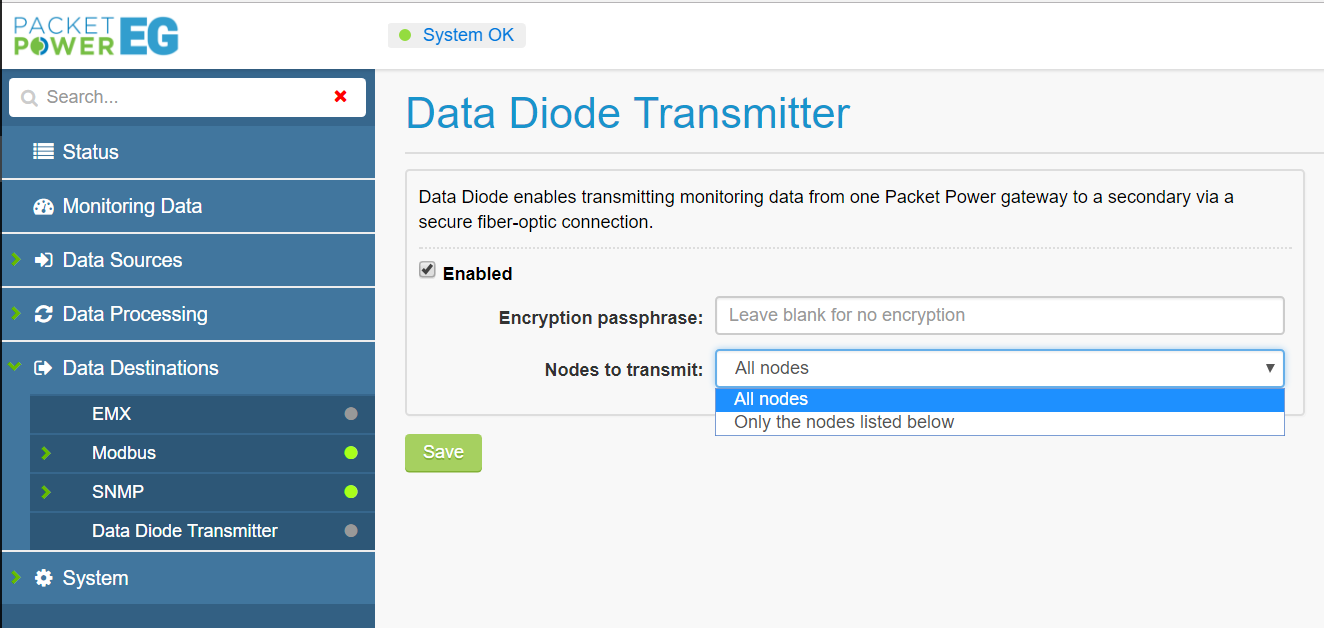Click the System OK status indicator
Screen dimensions: 1324x628
click(x=457, y=35)
